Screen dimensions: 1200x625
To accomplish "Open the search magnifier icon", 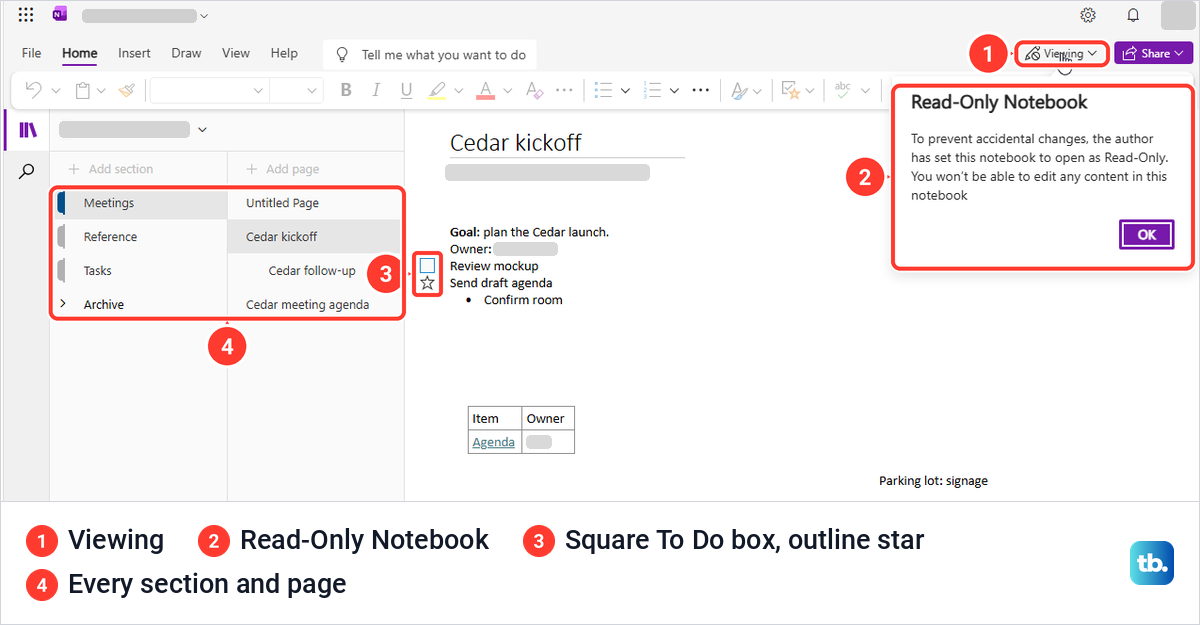I will pos(27,172).
